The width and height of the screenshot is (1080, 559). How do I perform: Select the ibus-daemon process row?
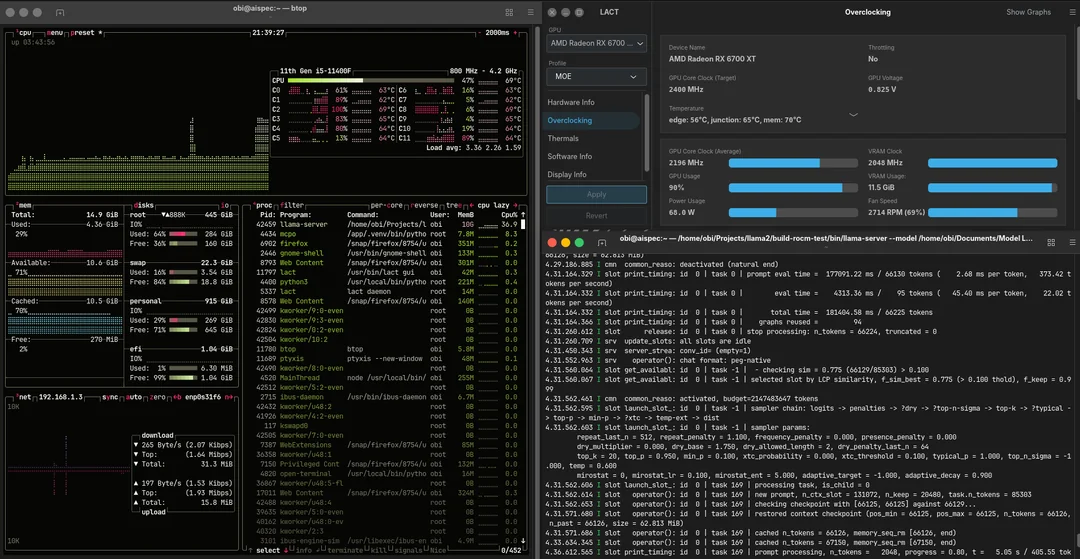click(386, 397)
